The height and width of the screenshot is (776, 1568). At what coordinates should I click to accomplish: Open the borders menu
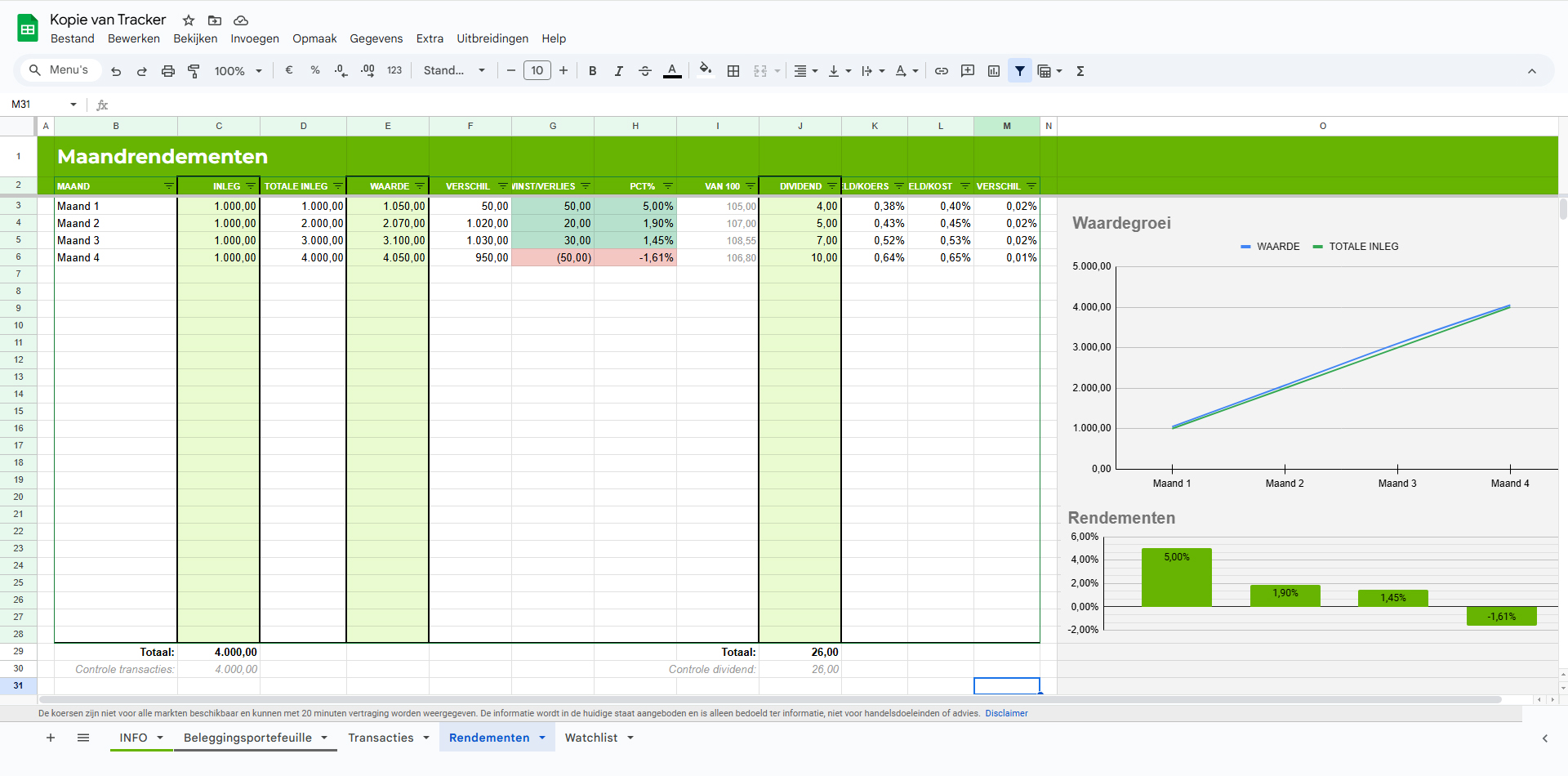click(733, 71)
